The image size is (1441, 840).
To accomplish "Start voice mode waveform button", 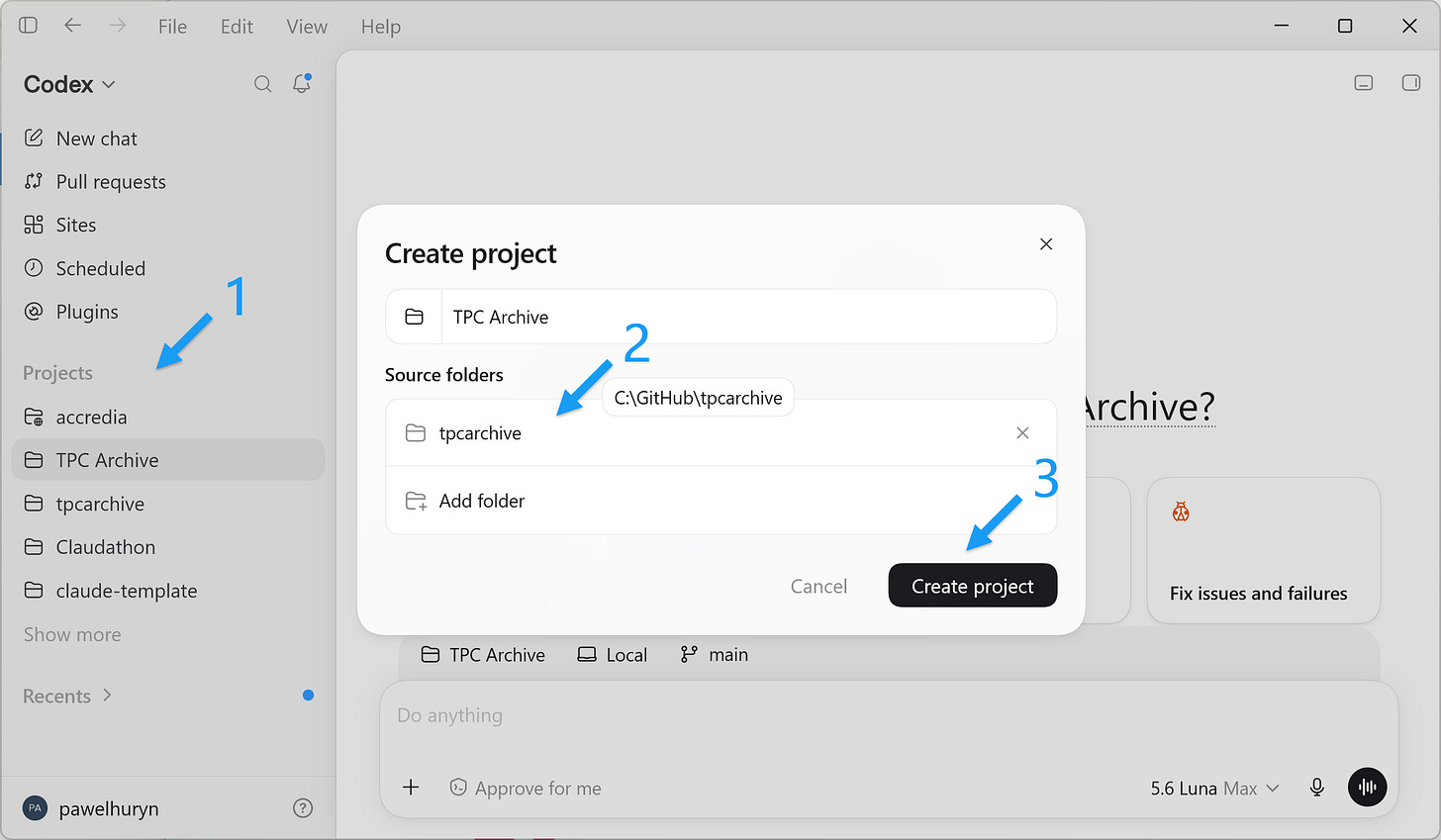I will click(x=1368, y=788).
